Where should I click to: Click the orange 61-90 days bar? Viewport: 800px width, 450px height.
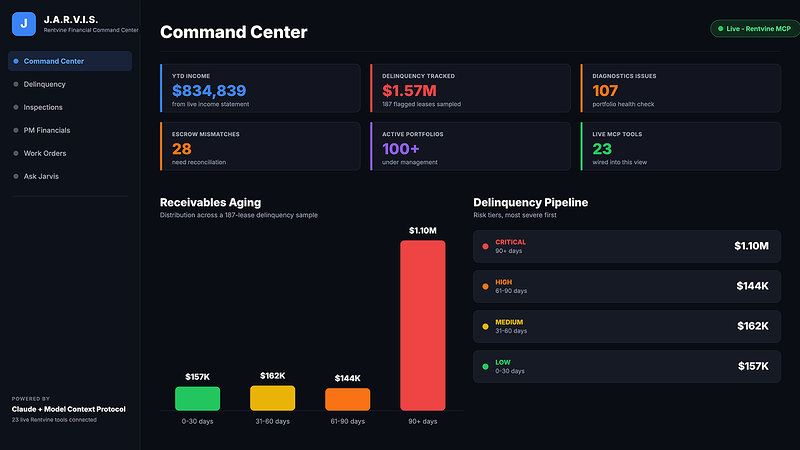coord(347,399)
